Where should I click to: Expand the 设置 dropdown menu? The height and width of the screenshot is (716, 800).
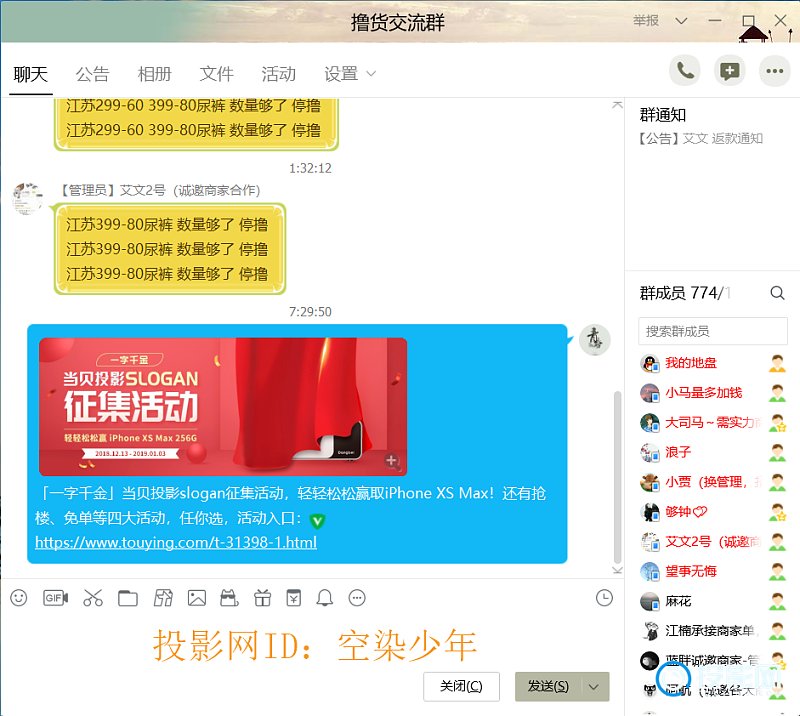tap(350, 74)
